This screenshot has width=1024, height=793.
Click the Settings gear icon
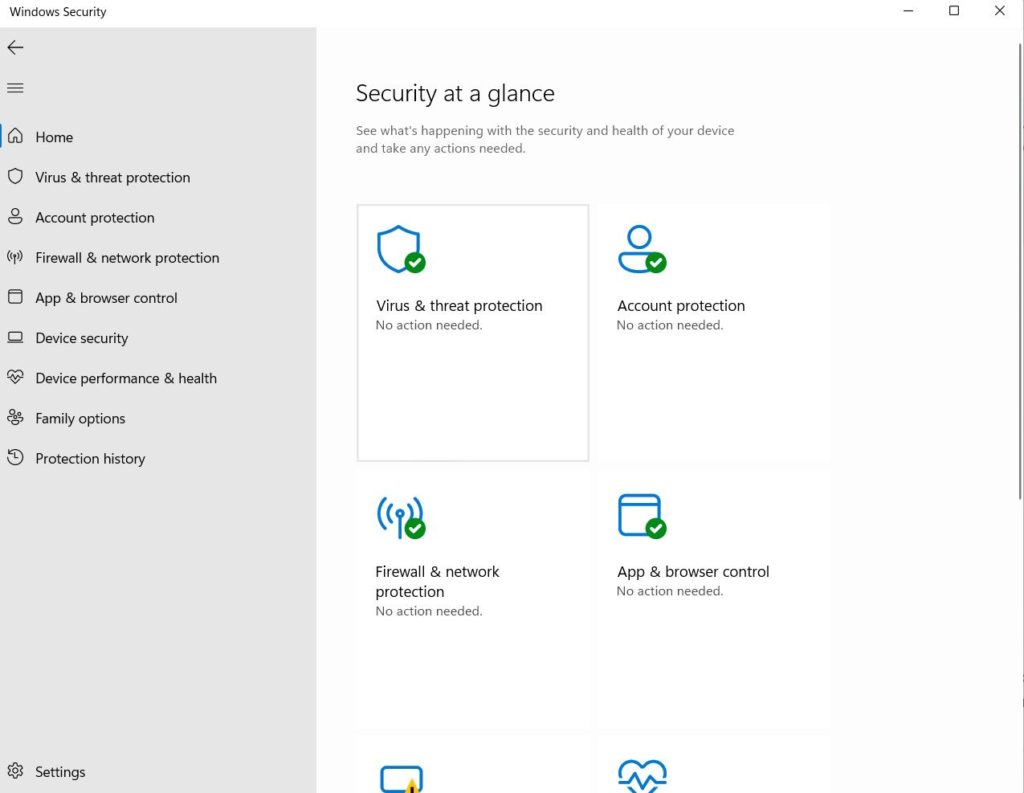(15, 771)
